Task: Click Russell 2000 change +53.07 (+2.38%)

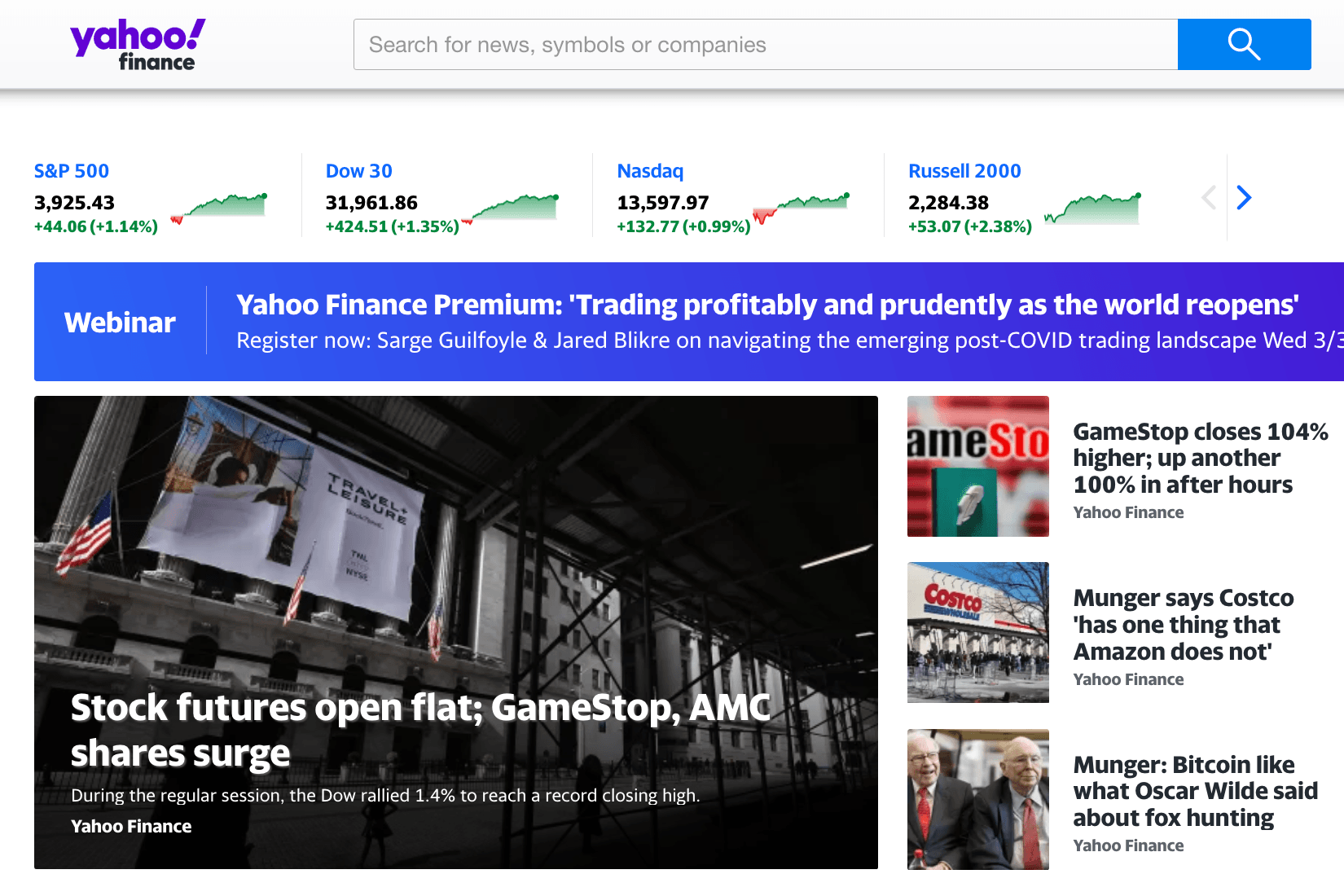Action: 970,226
